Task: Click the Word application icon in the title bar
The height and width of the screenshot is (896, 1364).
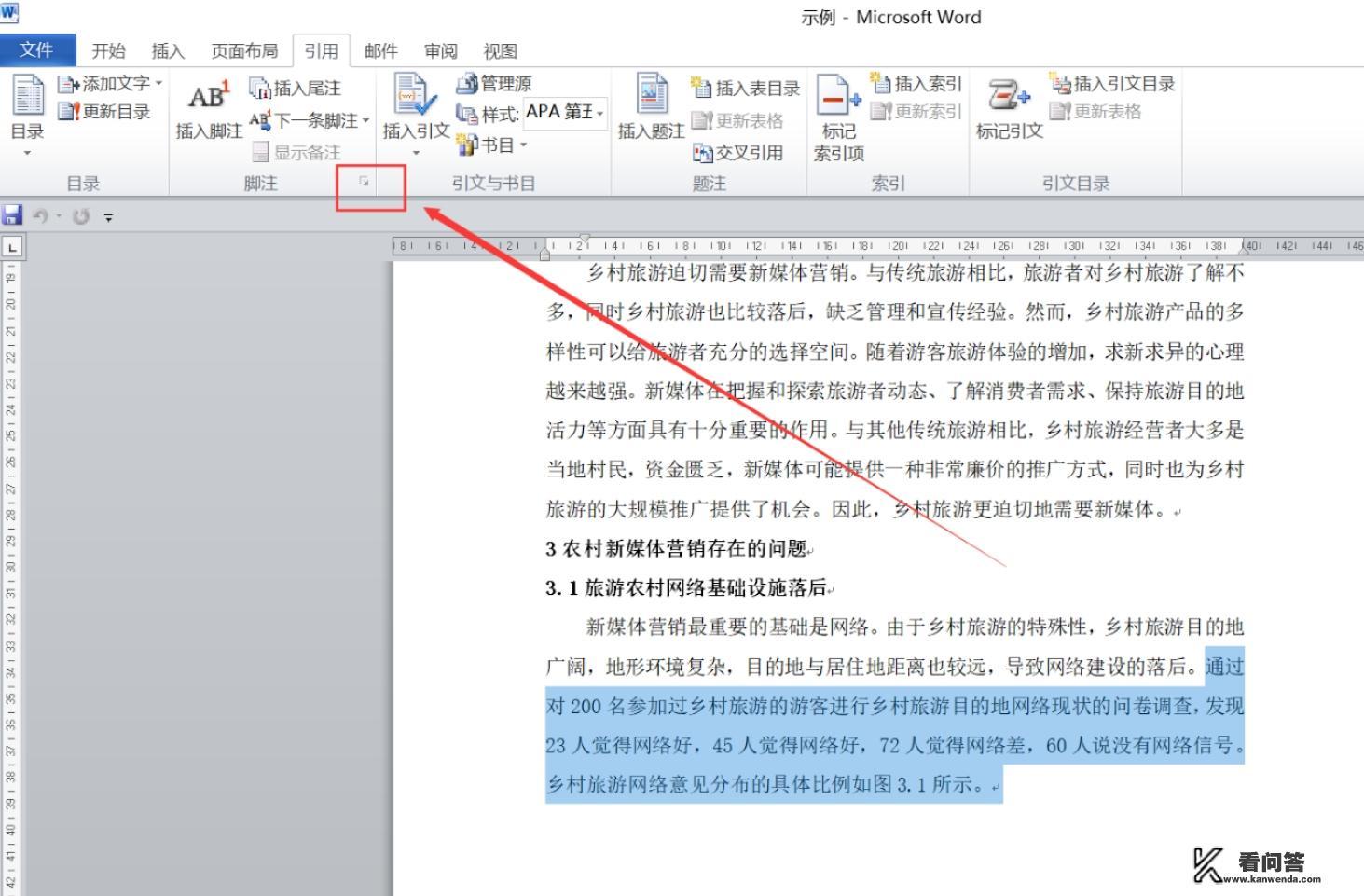Action: tap(9, 13)
